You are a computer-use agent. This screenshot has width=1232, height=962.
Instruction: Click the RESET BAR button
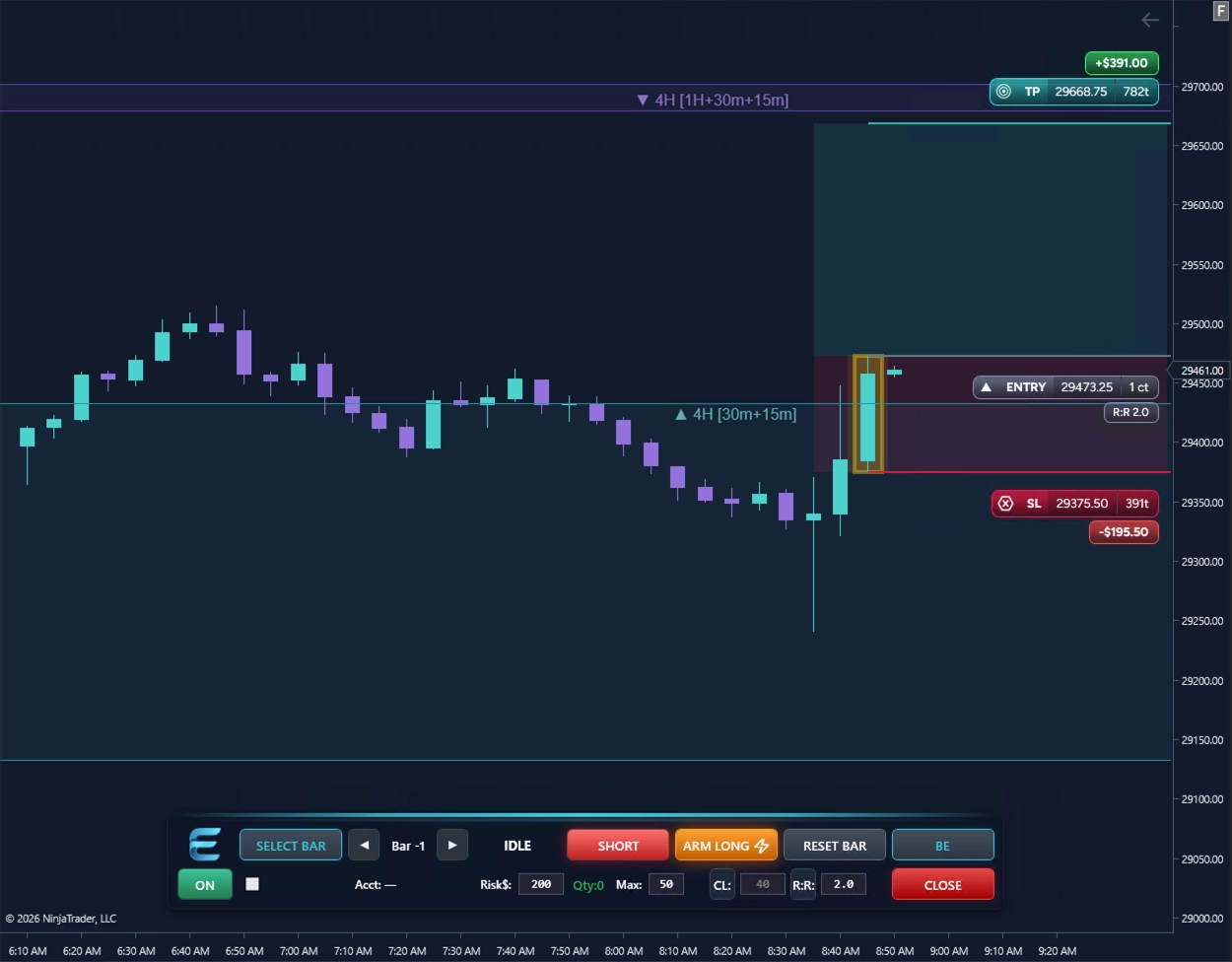835,845
